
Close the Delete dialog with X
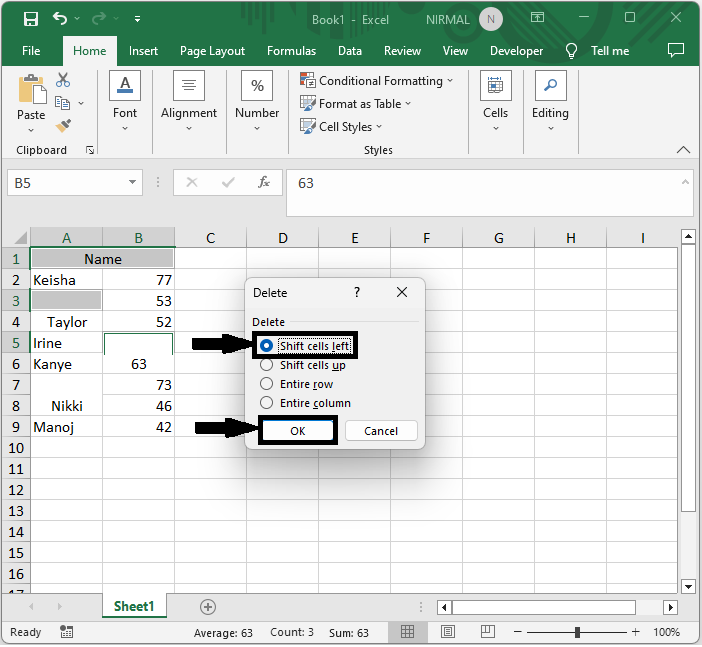pyautogui.click(x=402, y=292)
